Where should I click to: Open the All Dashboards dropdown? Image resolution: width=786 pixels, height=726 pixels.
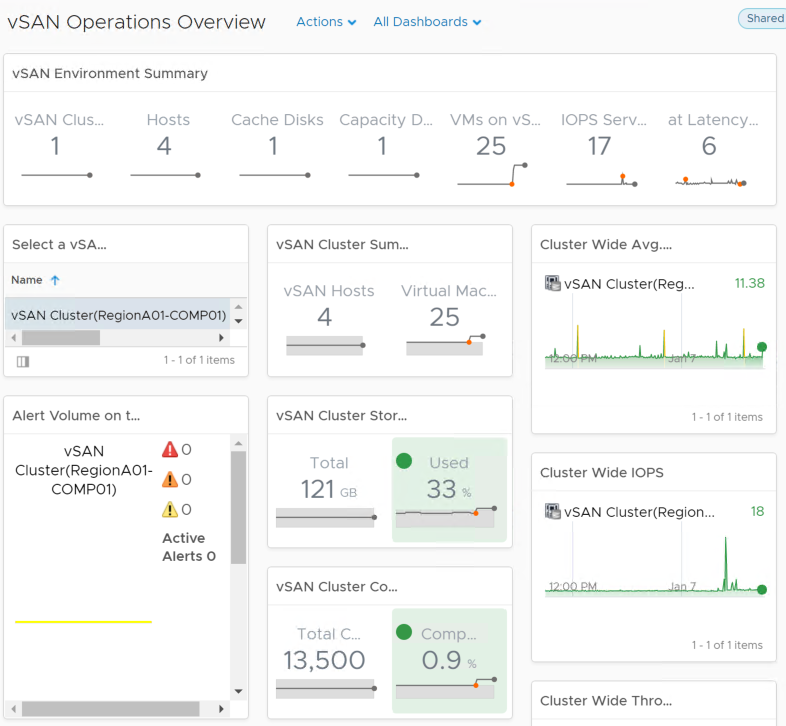click(427, 22)
